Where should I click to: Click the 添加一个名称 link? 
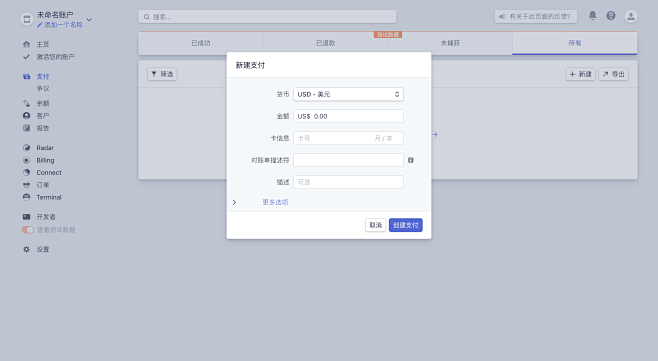(x=63, y=25)
